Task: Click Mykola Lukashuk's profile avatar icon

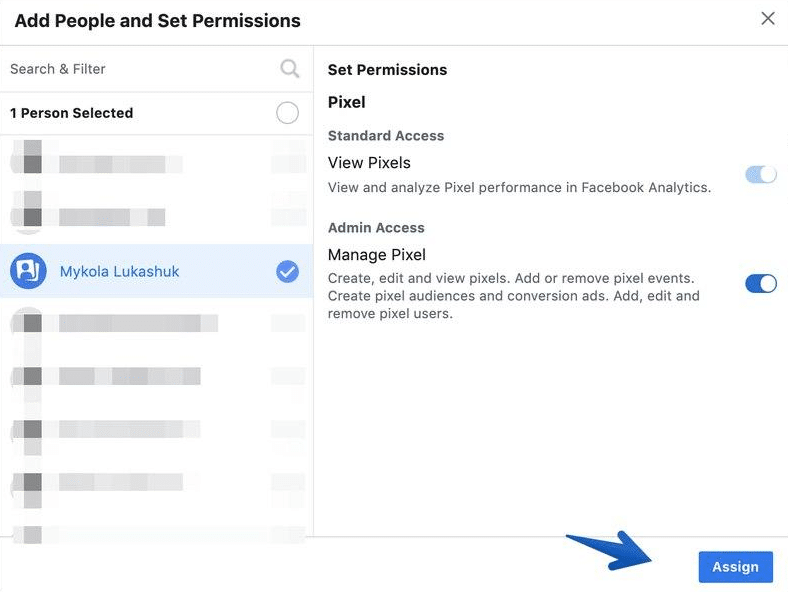Action: [29, 270]
